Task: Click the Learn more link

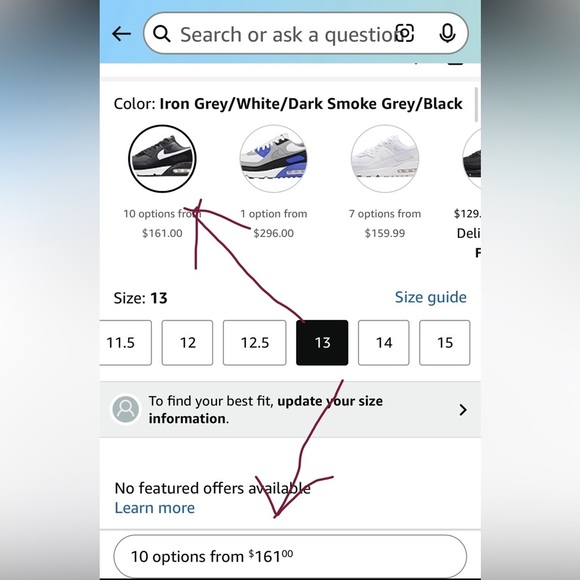Action: coord(155,508)
